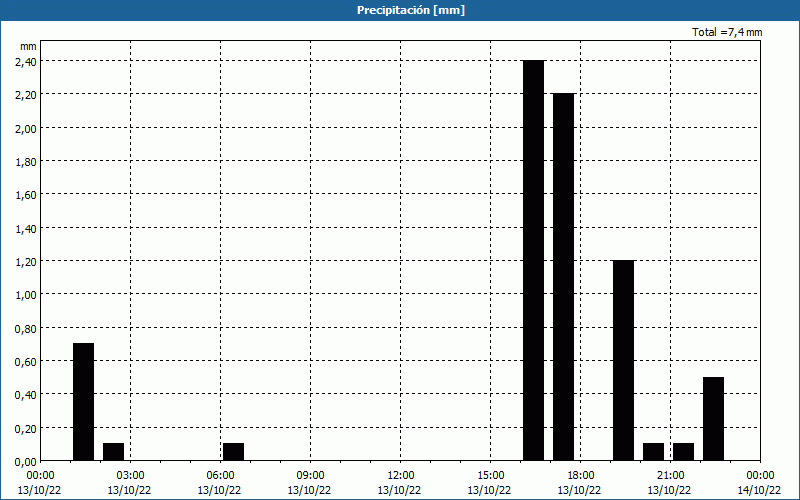The width and height of the screenshot is (800, 500).
Task: Click the 0,00 y-axis value
Action: tap(26, 461)
